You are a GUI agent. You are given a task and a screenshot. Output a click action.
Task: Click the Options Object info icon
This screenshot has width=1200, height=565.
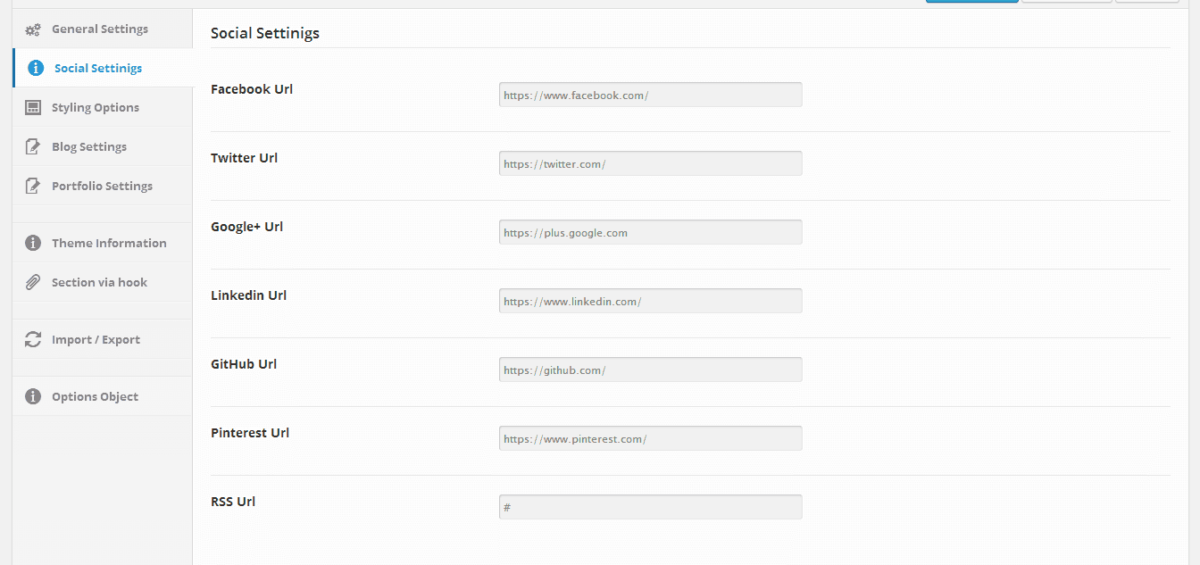point(32,396)
